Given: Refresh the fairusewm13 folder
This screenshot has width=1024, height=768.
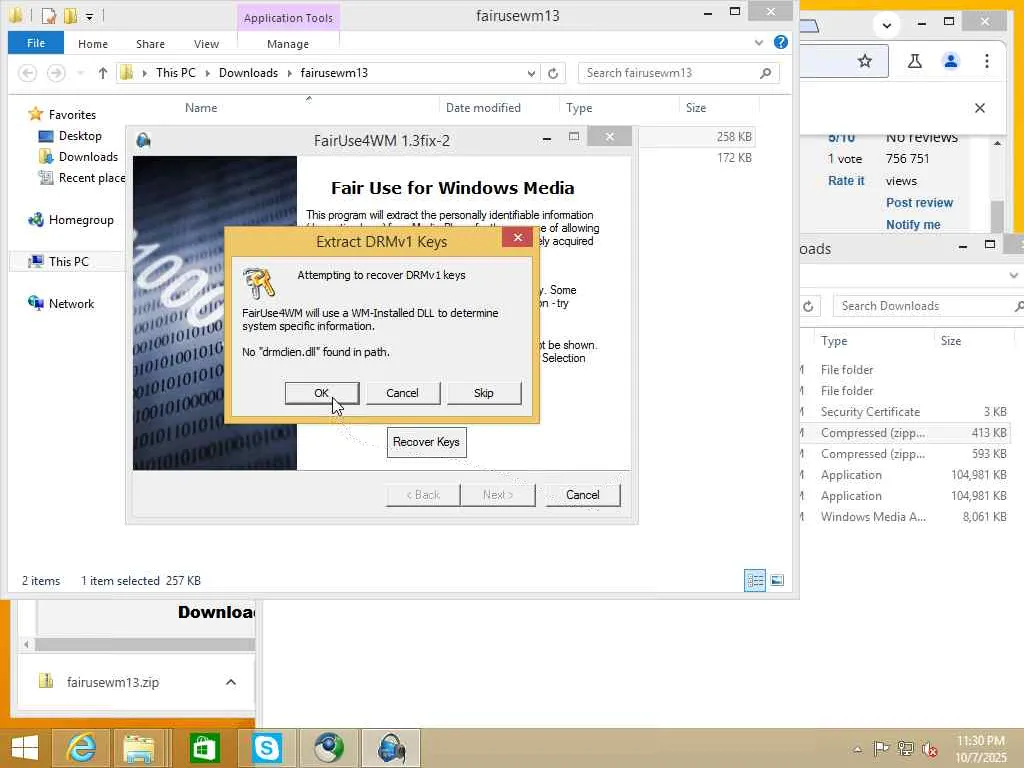Looking at the screenshot, I should tap(553, 73).
